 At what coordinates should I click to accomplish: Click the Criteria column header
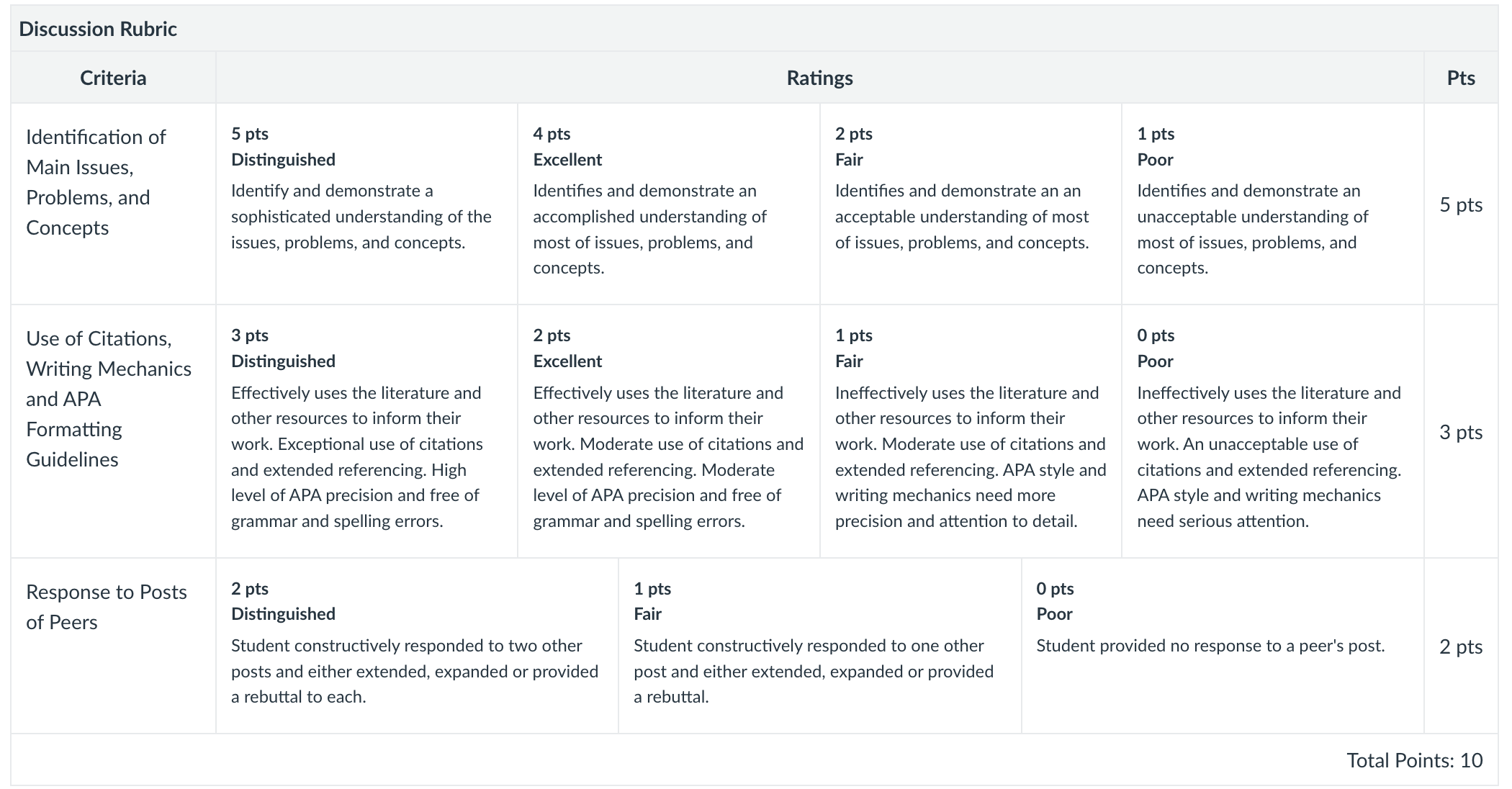coord(113,78)
